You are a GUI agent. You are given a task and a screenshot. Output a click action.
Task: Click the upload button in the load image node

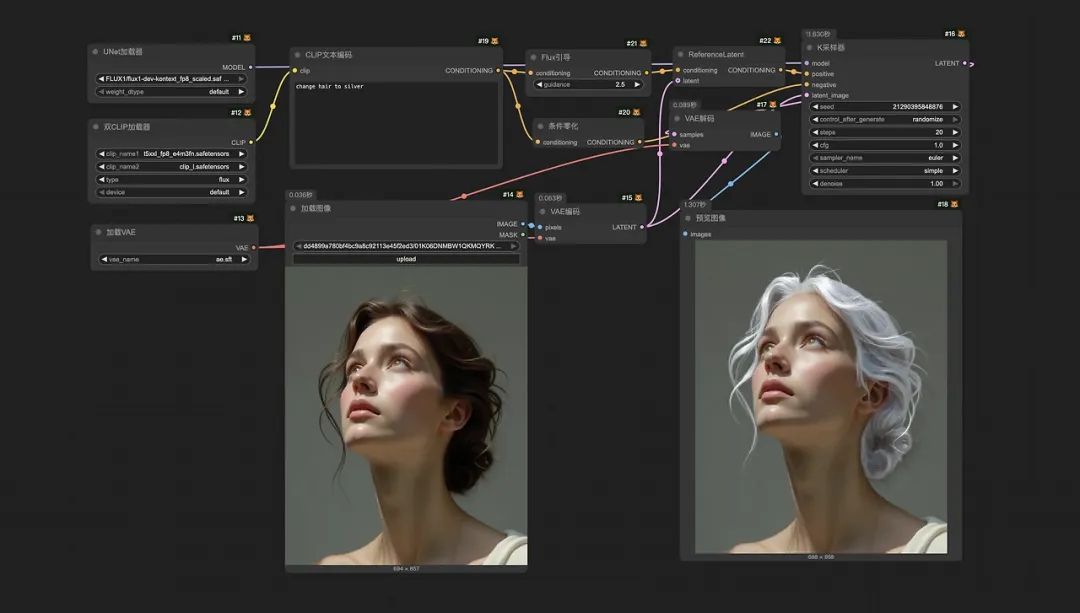406,259
